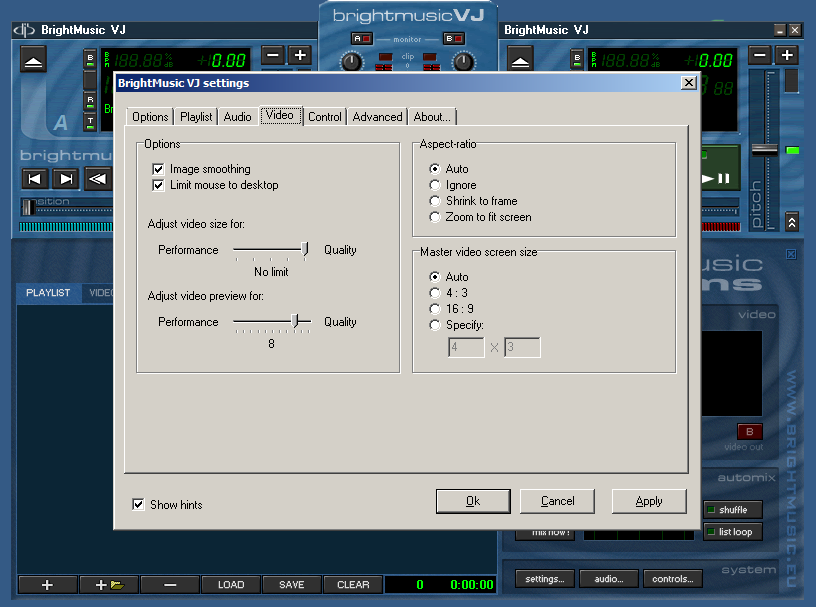Switch to the Control tab
The width and height of the screenshot is (816, 607).
pyautogui.click(x=325, y=117)
